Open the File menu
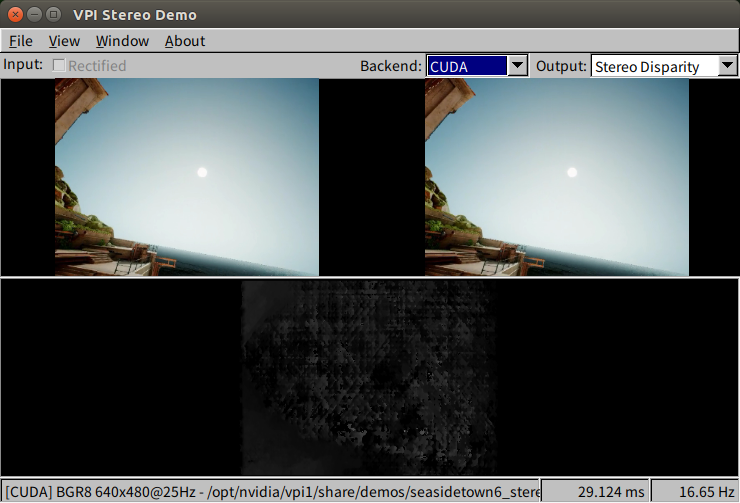The height and width of the screenshot is (503, 740). (x=21, y=41)
